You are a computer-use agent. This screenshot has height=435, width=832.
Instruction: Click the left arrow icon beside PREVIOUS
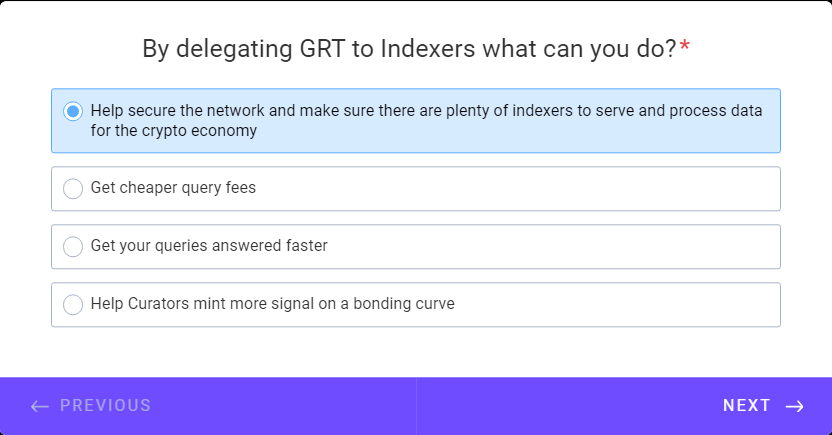point(40,406)
